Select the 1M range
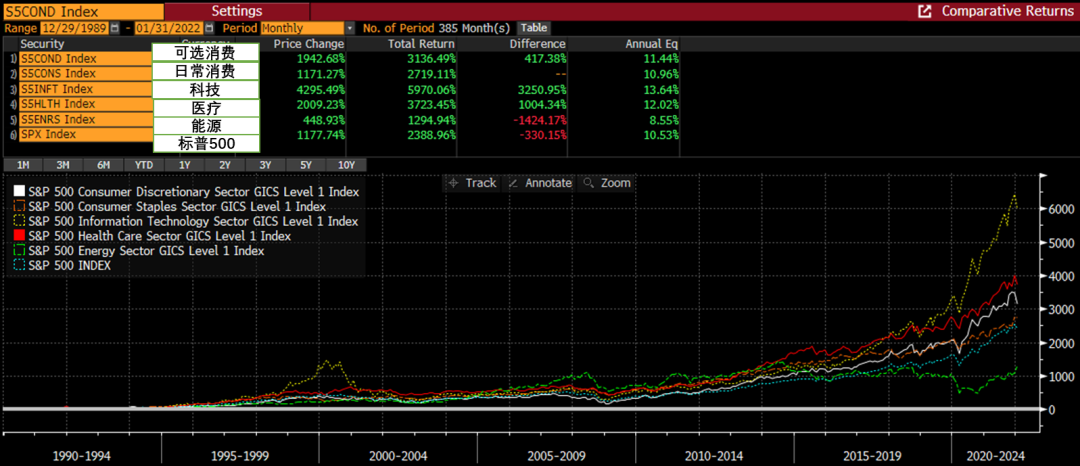 point(23,165)
